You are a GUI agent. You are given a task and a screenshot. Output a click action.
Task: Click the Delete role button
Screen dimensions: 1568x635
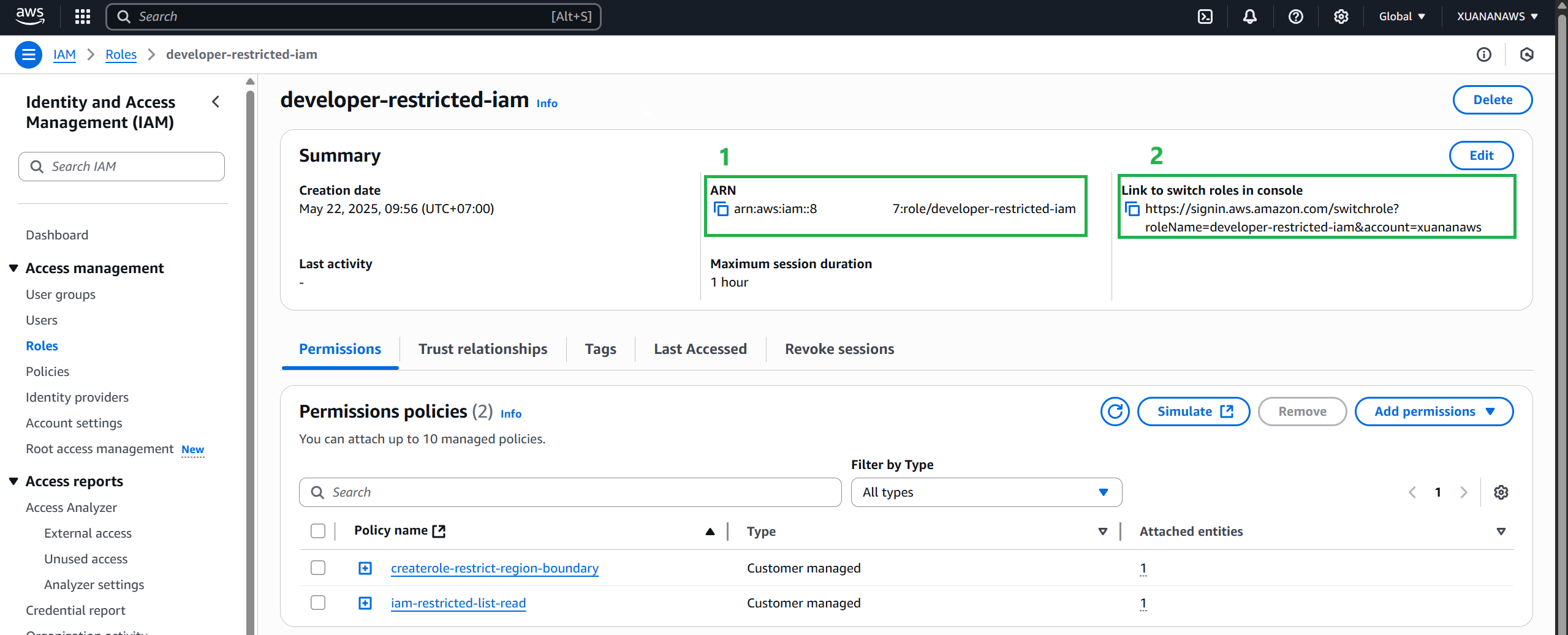click(1492, 100)
